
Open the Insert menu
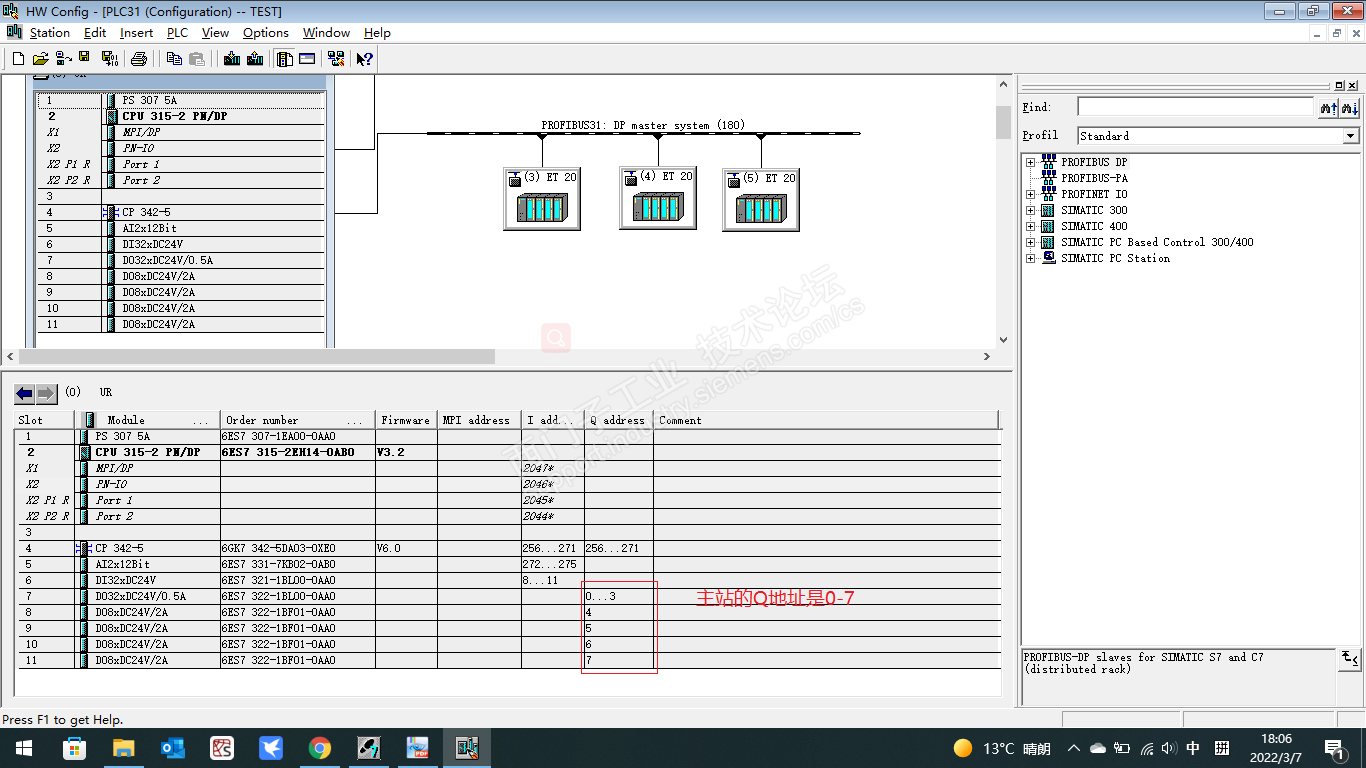pos(136,33)
